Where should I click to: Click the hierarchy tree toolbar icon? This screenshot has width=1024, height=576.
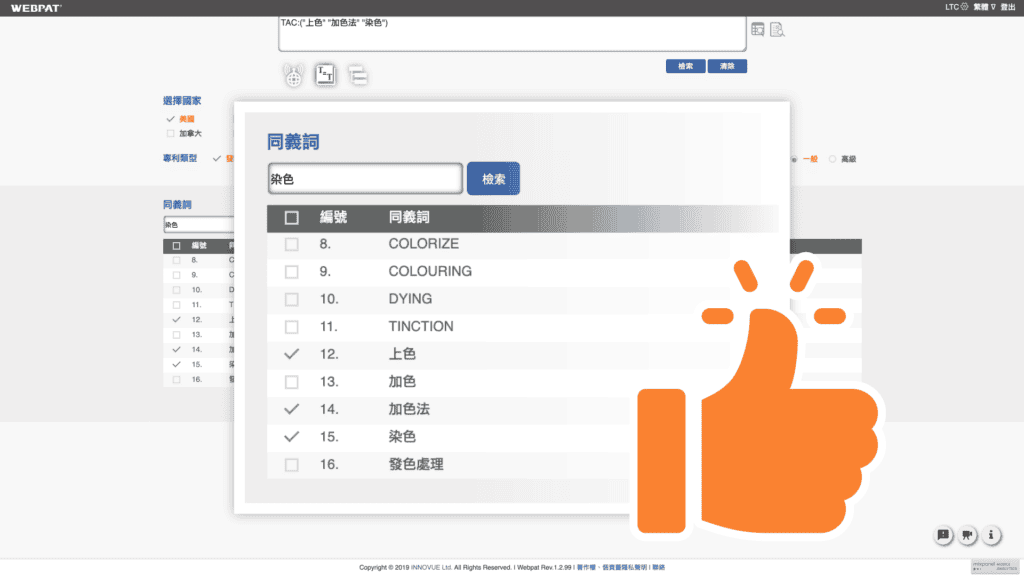358,73
